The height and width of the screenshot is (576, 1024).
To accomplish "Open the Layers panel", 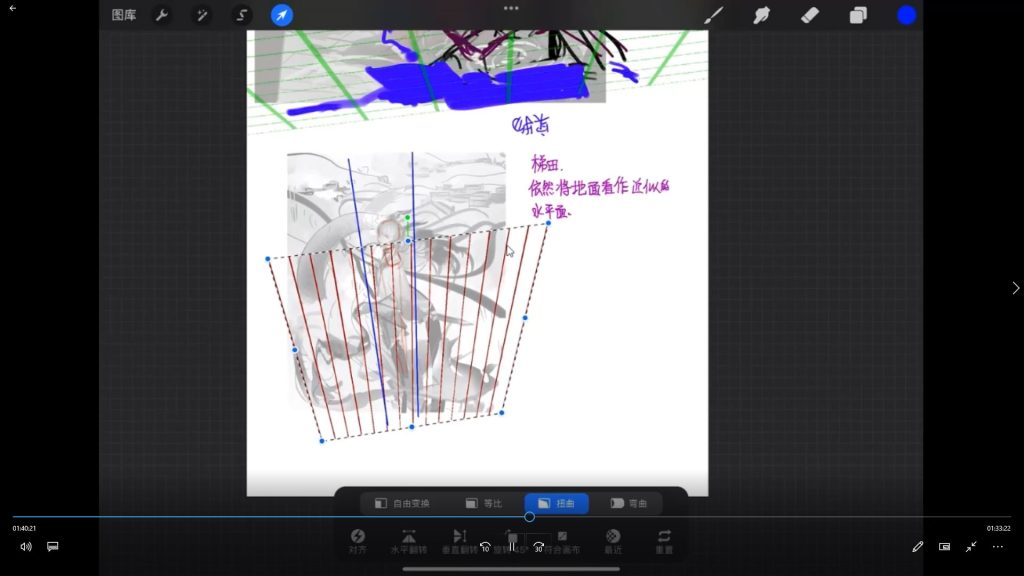I will tap(858, 15).
